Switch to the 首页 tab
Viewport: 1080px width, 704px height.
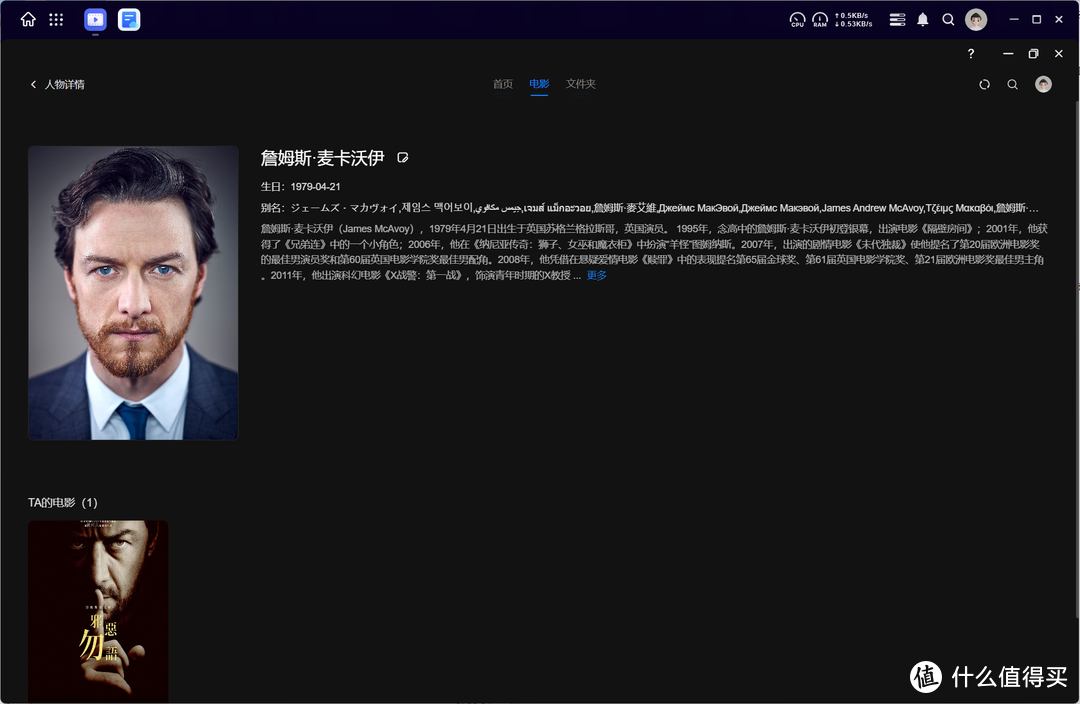pyautogui.click(x=503, y=85)
